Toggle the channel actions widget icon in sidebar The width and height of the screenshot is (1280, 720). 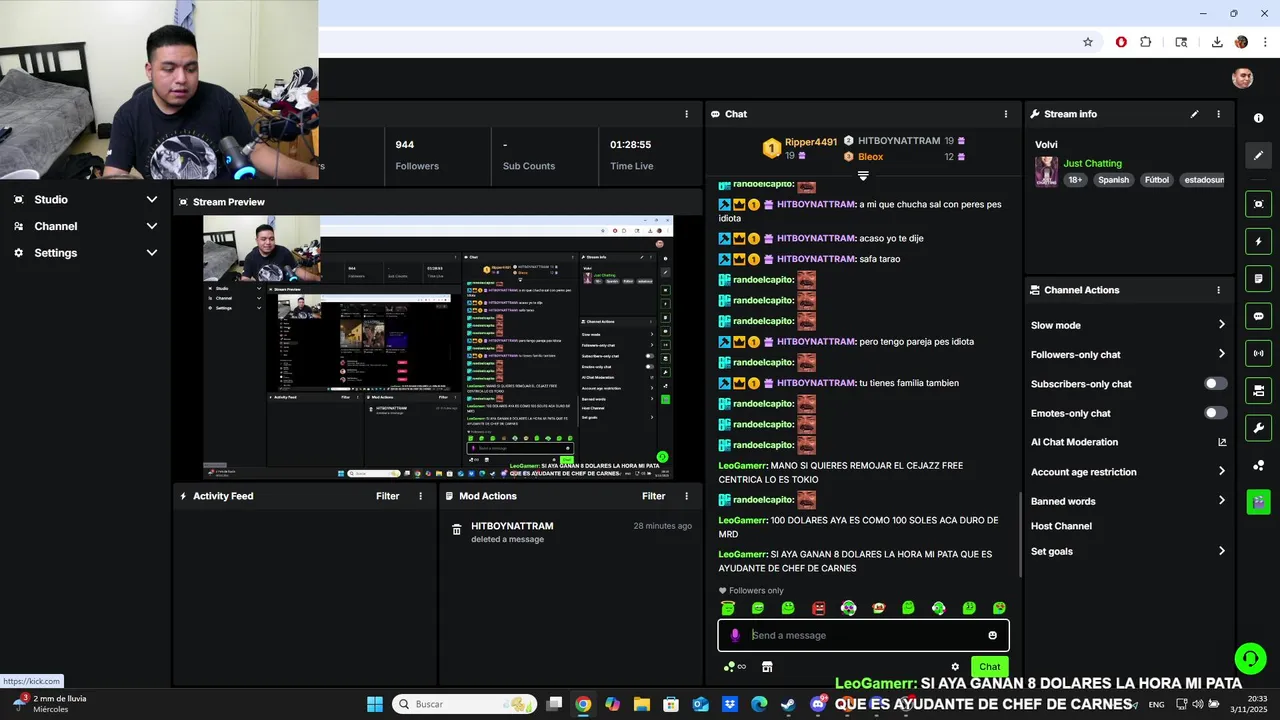click(1258, 390)
